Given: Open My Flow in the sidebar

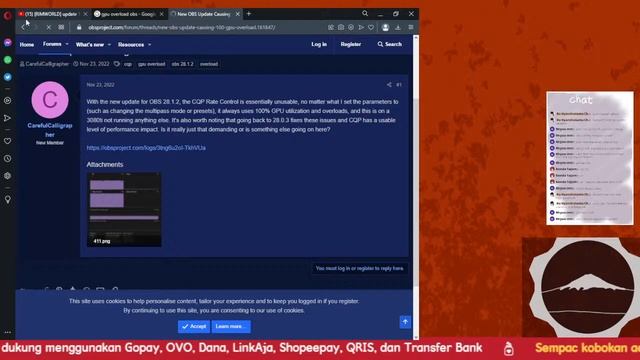Looking at the screenshot, I should click(8, 118).
